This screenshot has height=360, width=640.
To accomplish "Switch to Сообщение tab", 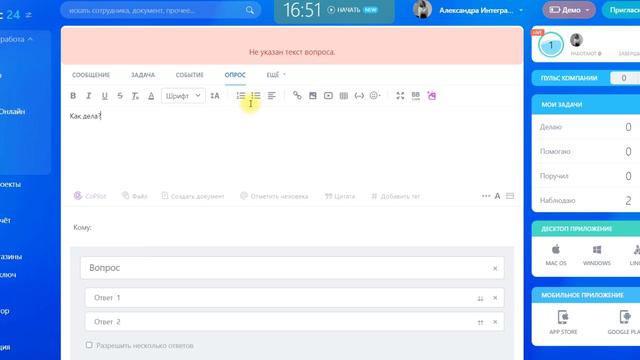I will click(91, 75).
